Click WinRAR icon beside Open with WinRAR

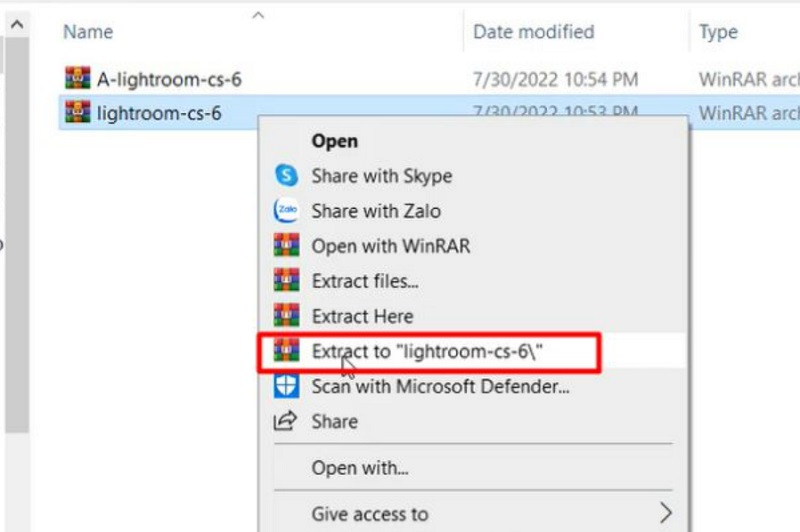[286, 246]
